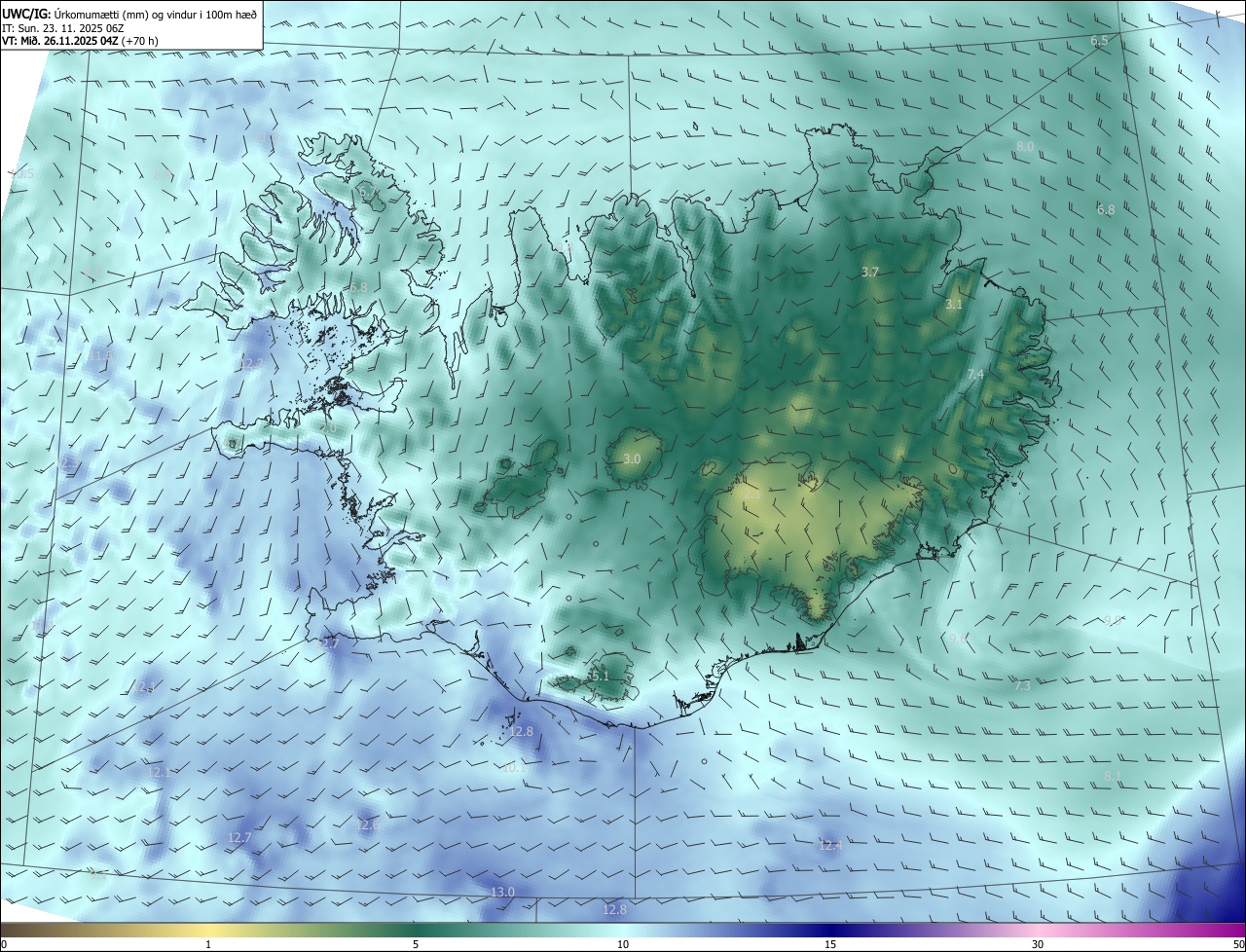Click the 50 tick on the color scale

(x=1238, y=944)
